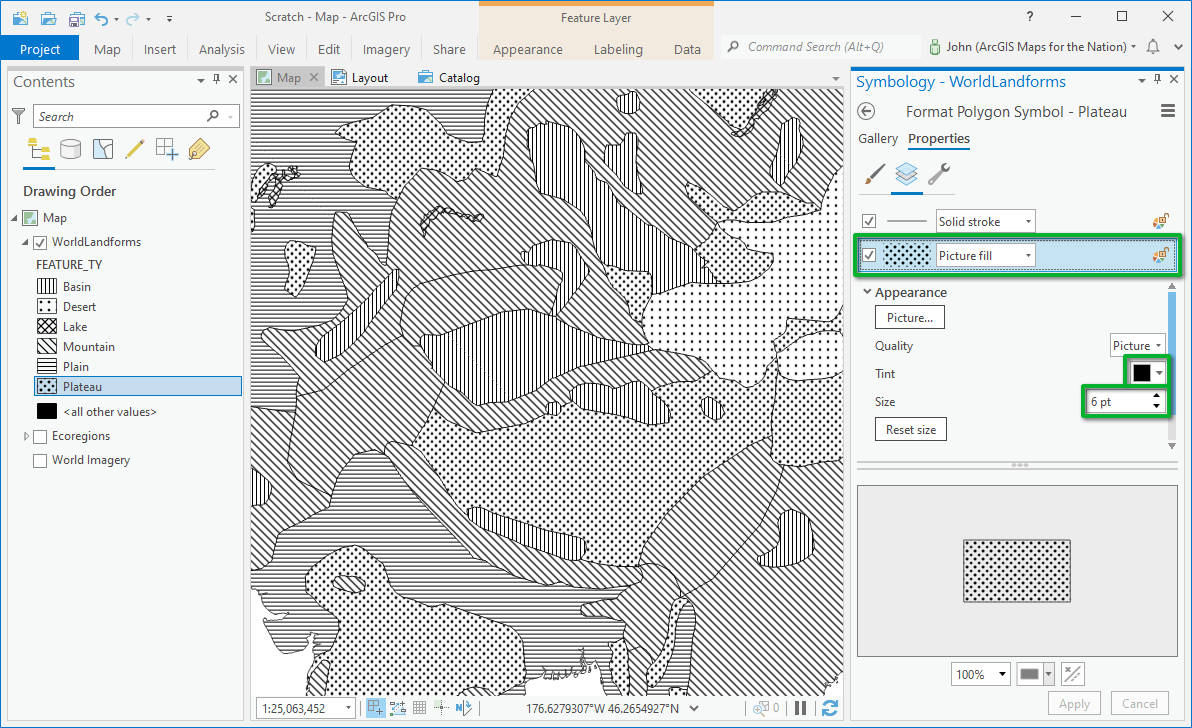1192x728 pixels.
Task: Switch to the Gallery tab
Action: point(878,138)
